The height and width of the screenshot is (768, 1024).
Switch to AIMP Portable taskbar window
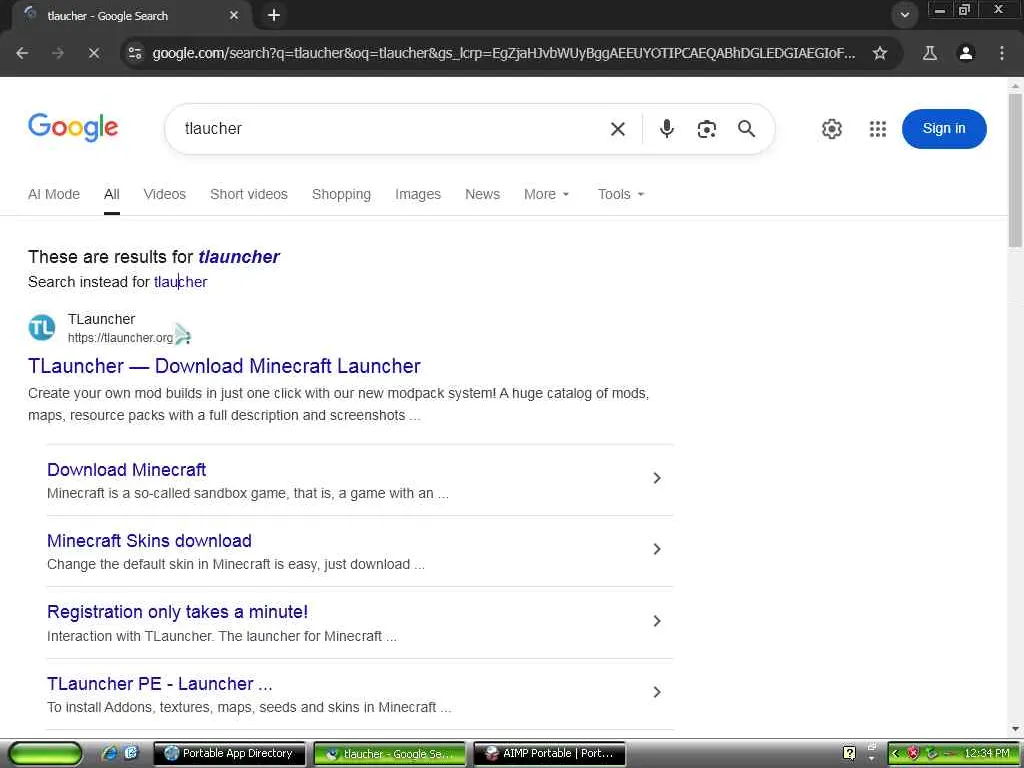(x=549, y=754)
